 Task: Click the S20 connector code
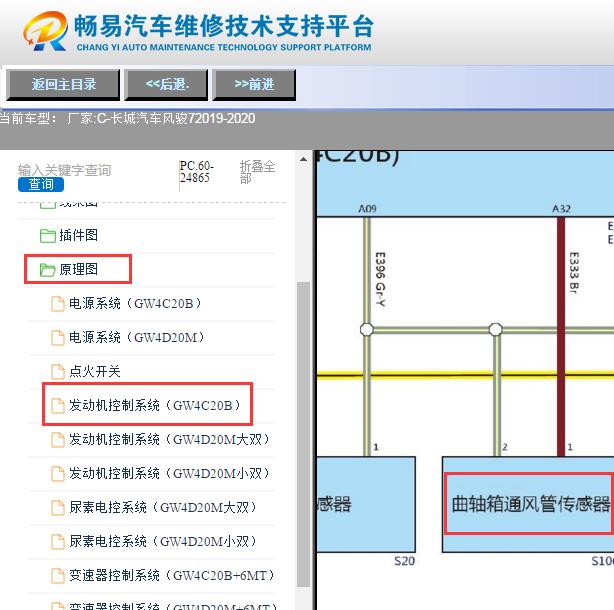point(404,561)
